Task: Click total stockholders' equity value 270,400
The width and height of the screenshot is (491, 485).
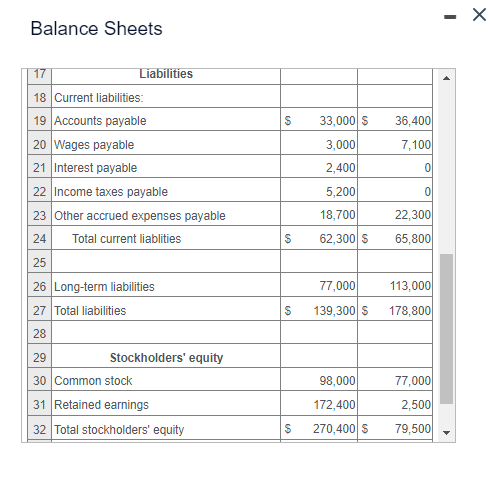Action: click(334, 429)
